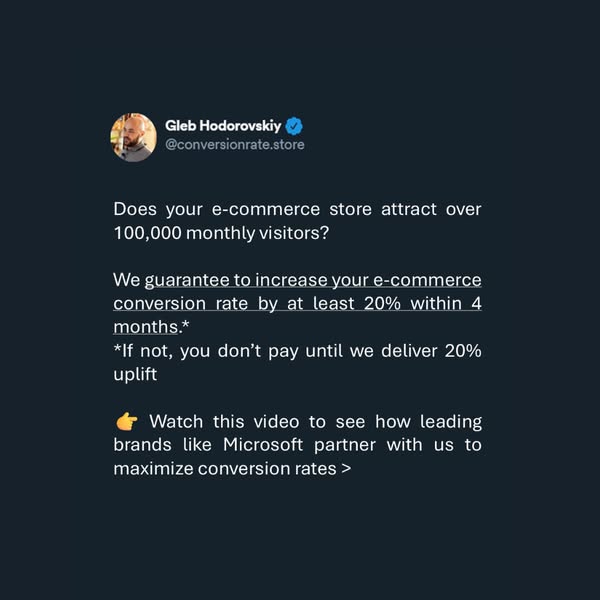Click "100,000 monthly visitors?" text

[221, 232]
